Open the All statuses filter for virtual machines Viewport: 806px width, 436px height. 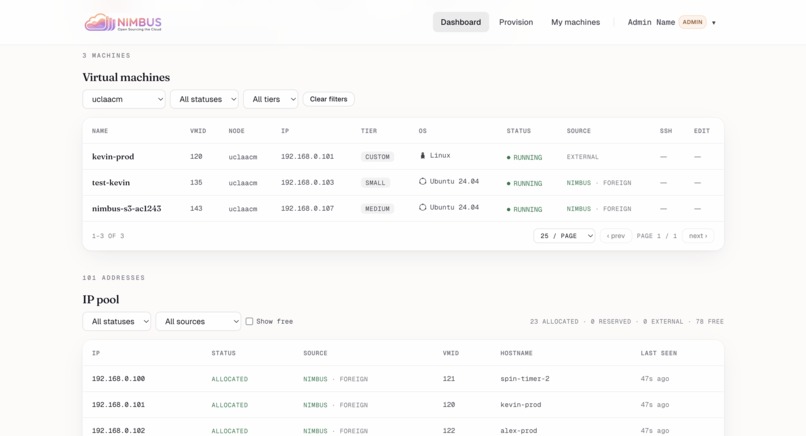tap(204, 99)
